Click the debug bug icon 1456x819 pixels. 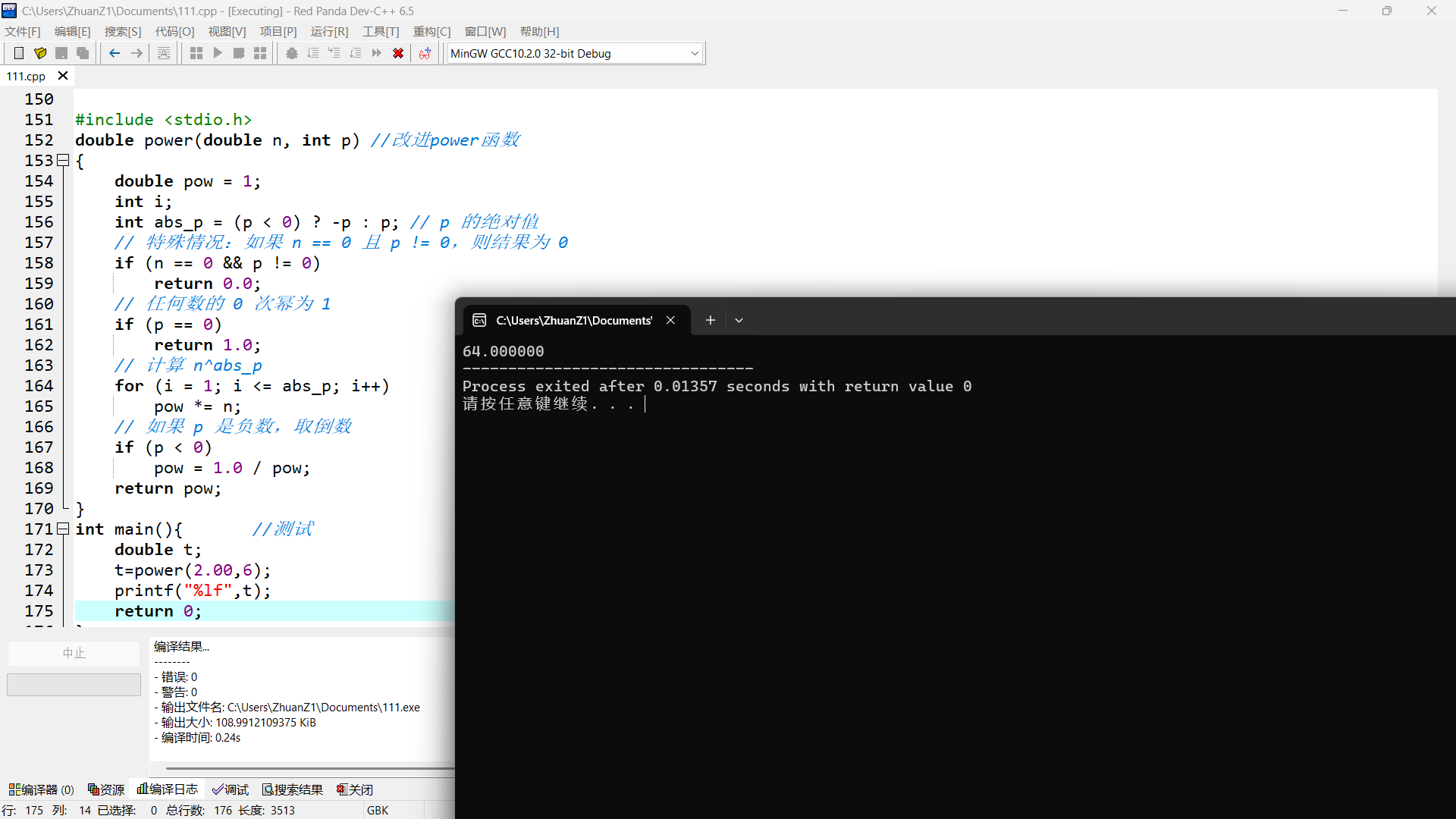coord(291,53)
